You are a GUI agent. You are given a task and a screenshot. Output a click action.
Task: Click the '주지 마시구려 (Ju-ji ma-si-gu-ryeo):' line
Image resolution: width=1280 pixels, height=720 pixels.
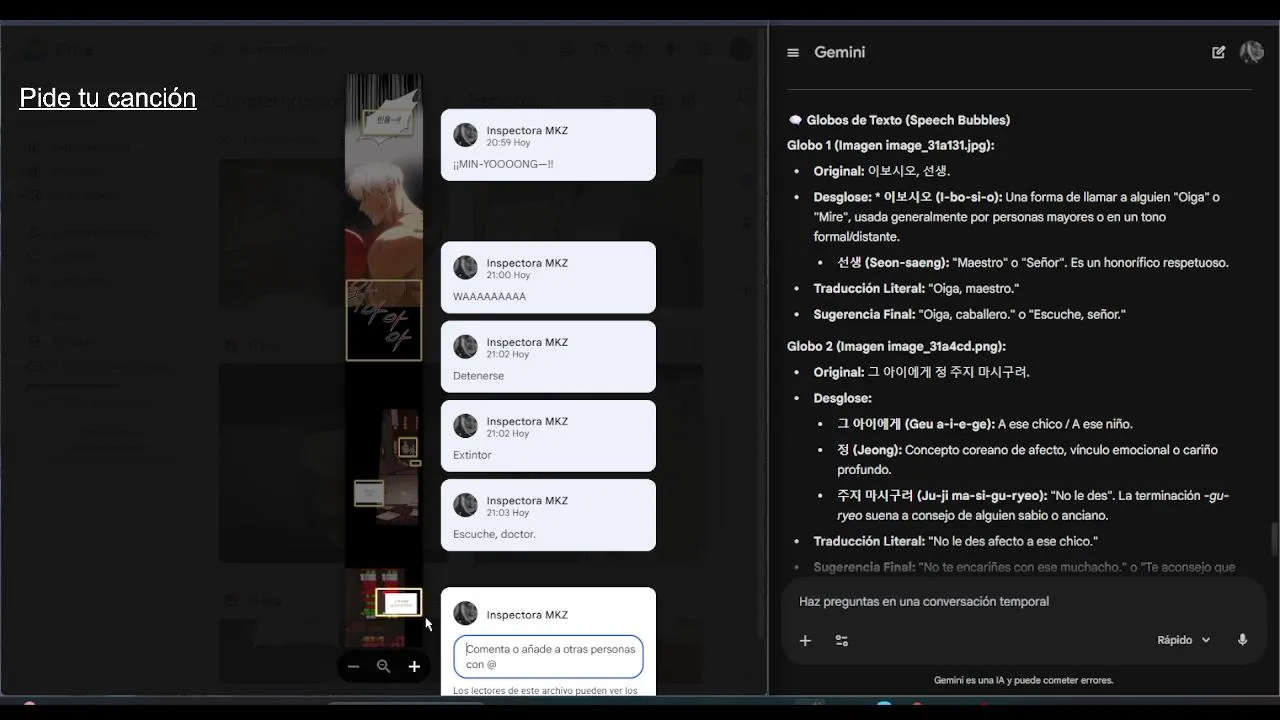click(x=1033, y=505)
